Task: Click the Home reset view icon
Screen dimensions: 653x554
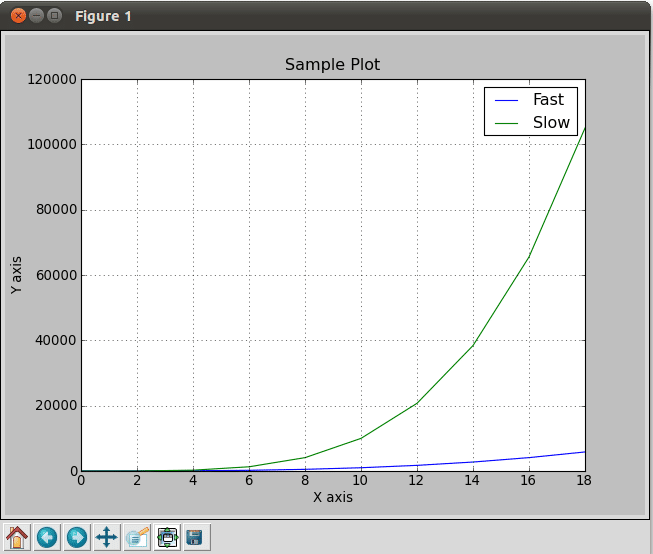Action: [17, 537]
